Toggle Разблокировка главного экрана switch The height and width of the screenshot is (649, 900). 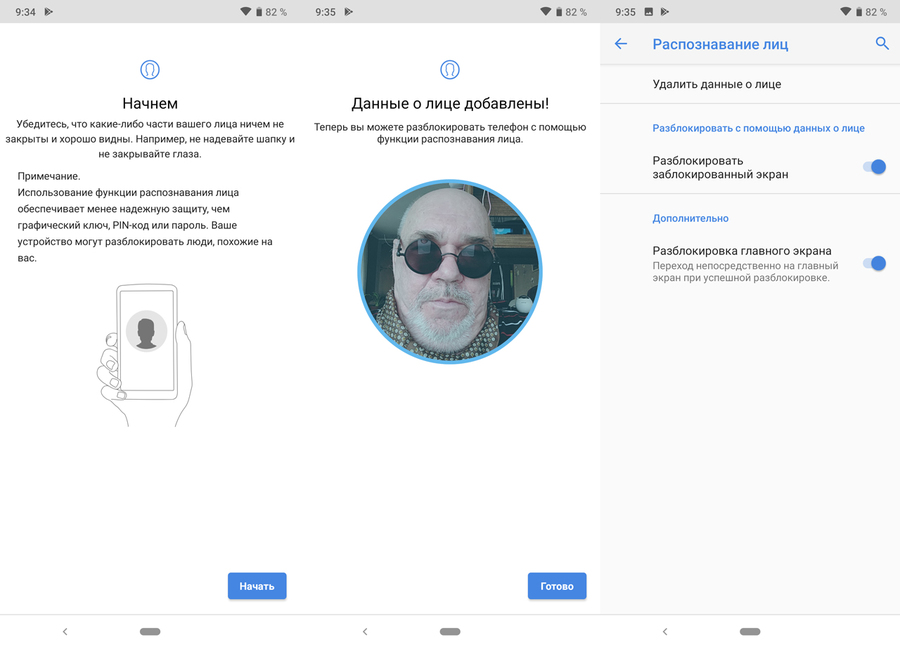(874, 263)
